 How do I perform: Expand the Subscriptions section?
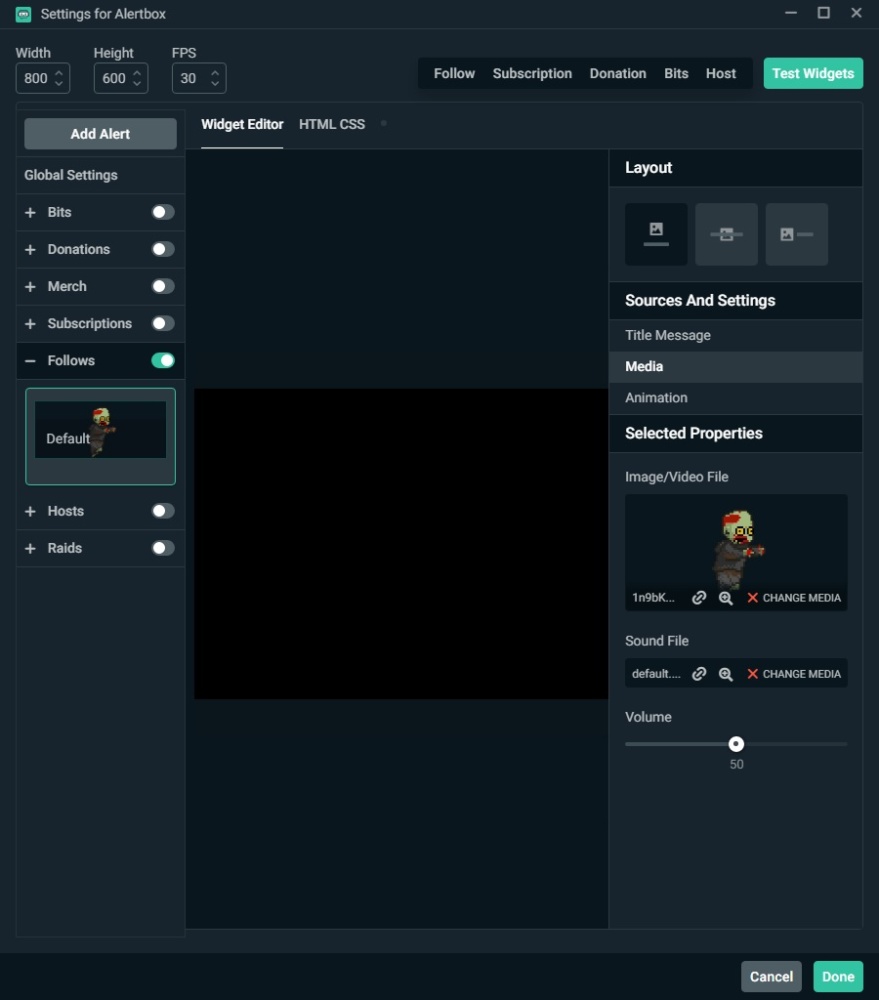click(x=30, y=323)
